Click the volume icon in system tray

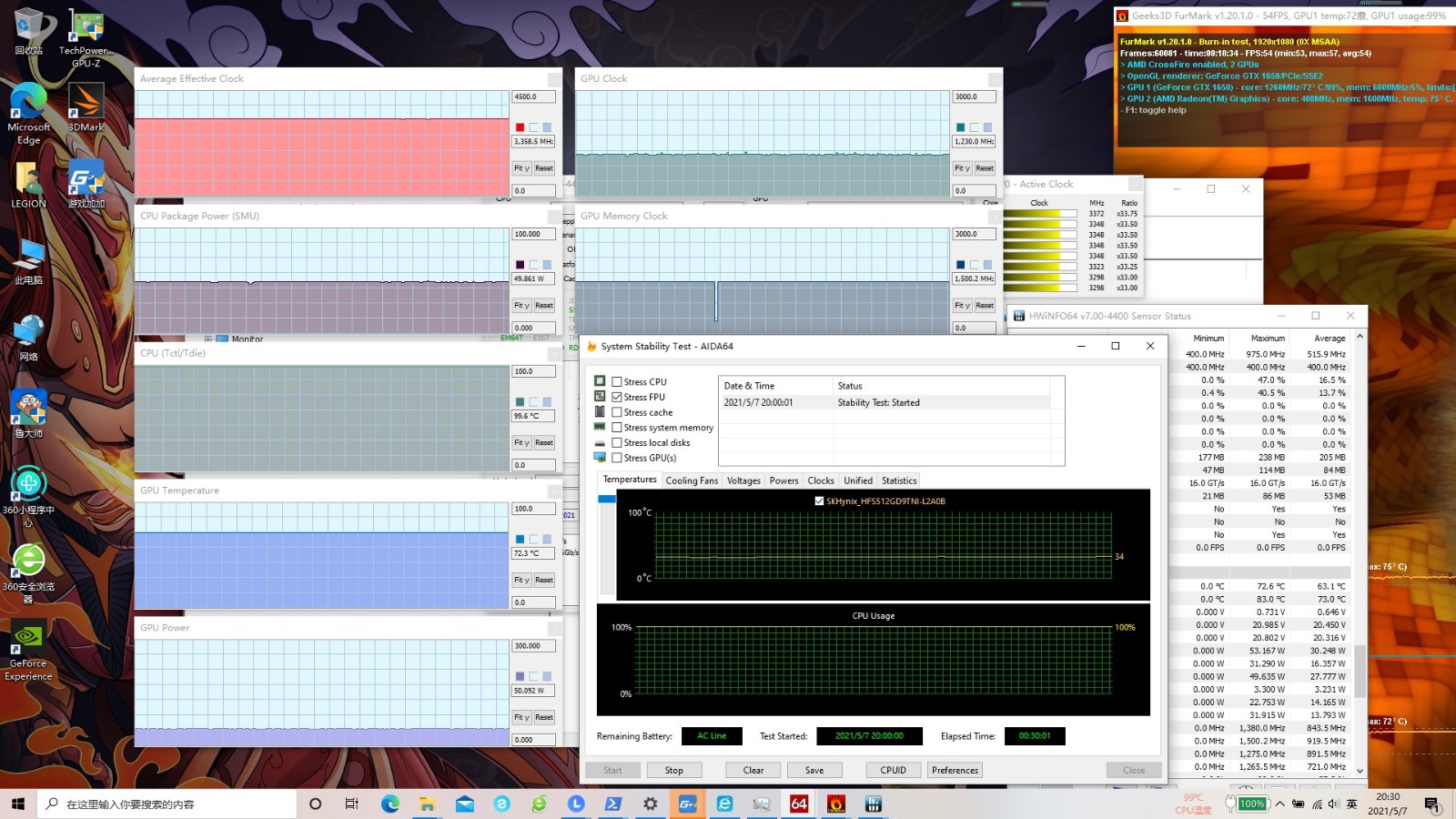click(1333, 804)
